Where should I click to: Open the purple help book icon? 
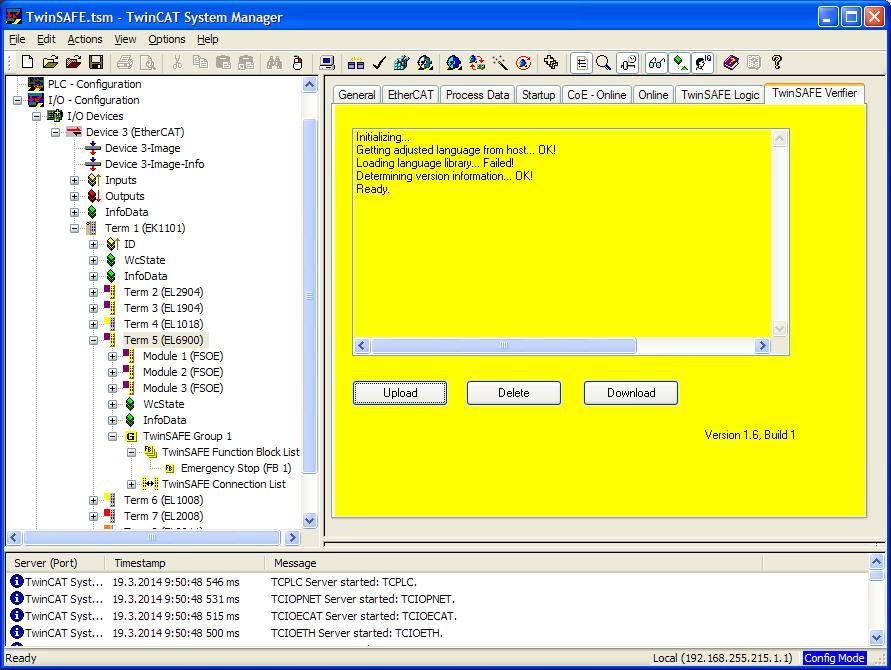(731, 63)
